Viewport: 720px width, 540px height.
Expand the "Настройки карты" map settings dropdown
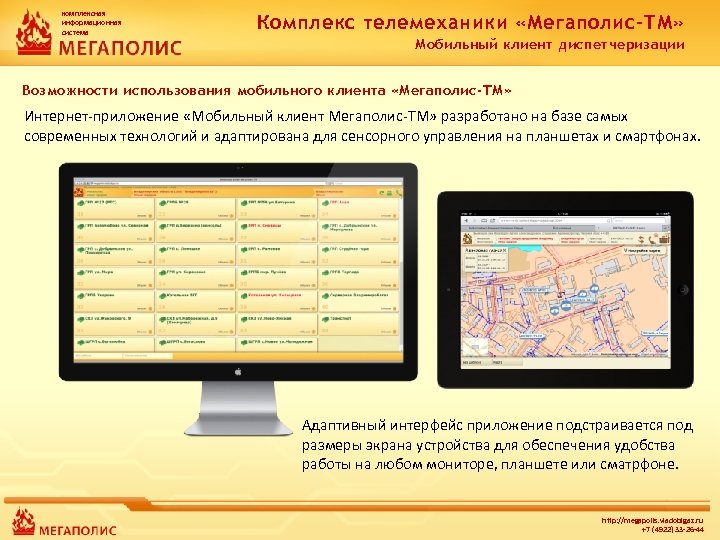tap(643, 251)
